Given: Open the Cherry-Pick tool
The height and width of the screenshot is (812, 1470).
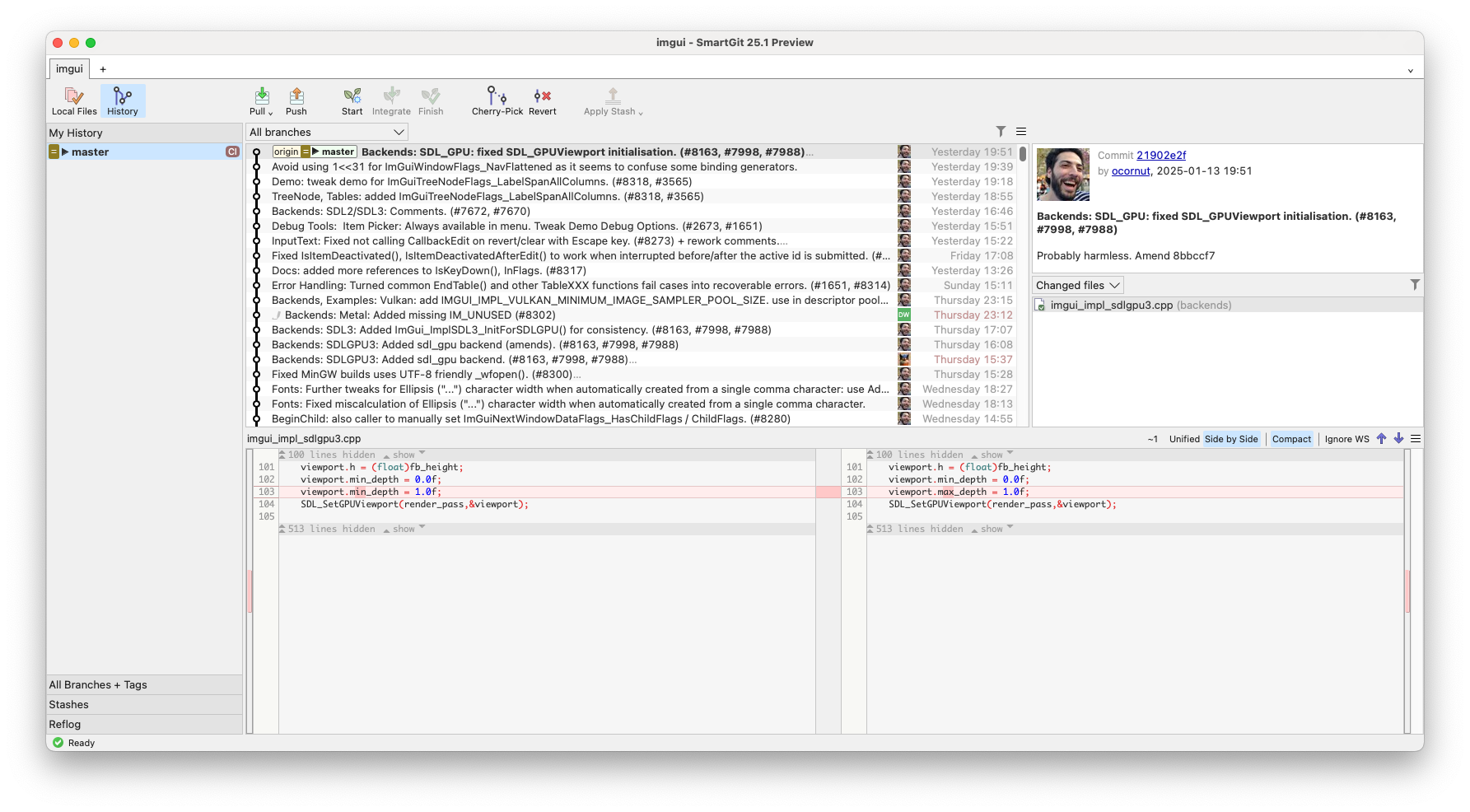Looking at the screenshot, I should coord(496,100).
